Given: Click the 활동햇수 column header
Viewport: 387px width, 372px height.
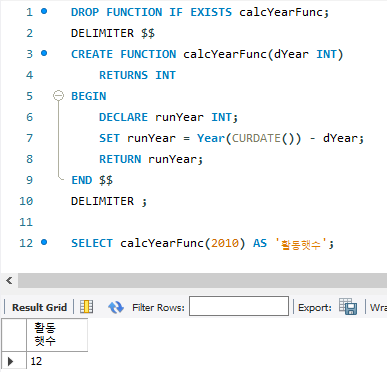Looking at the screenshot, I should [x=57, y=335].
